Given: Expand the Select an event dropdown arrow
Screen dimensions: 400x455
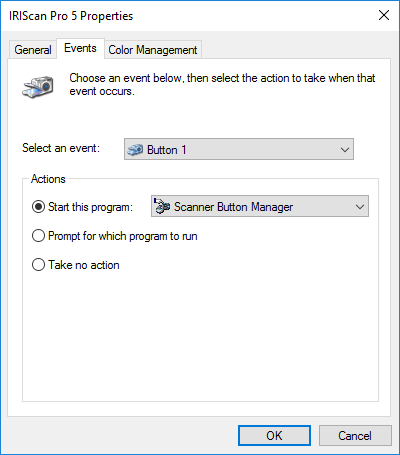Looking at the screenshot, I should [x=345, y=150].
